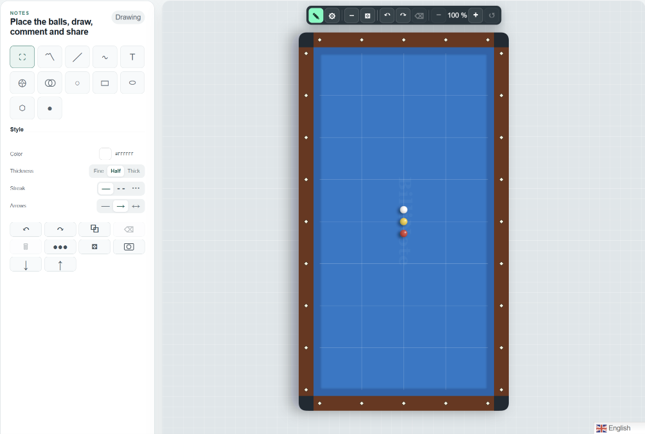Click the down arrow send-backward button
The width and height of the screenshot is (645, 434).
[x=26, y=265]
